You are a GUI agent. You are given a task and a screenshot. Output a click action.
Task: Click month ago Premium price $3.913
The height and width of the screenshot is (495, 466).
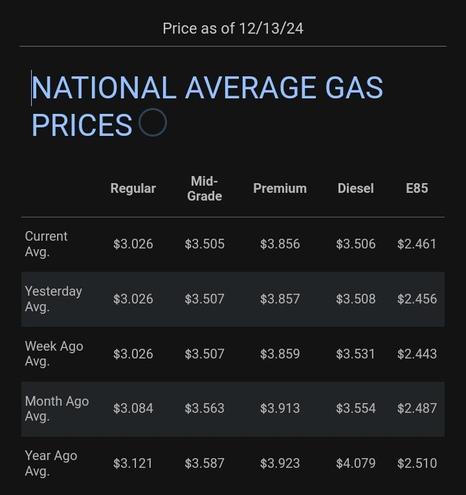280,408
